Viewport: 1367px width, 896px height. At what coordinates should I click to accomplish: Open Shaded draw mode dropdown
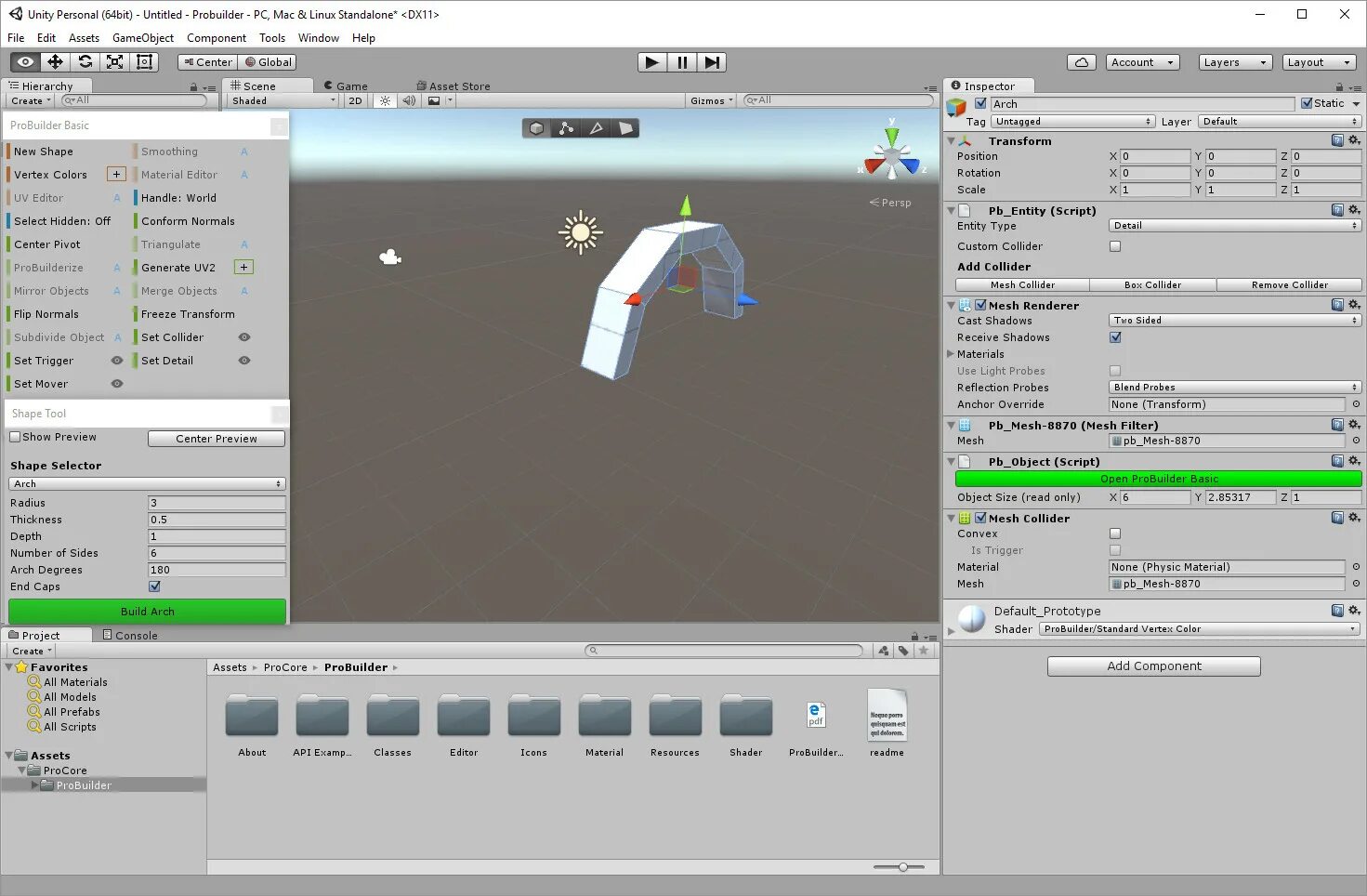[283, 100]
